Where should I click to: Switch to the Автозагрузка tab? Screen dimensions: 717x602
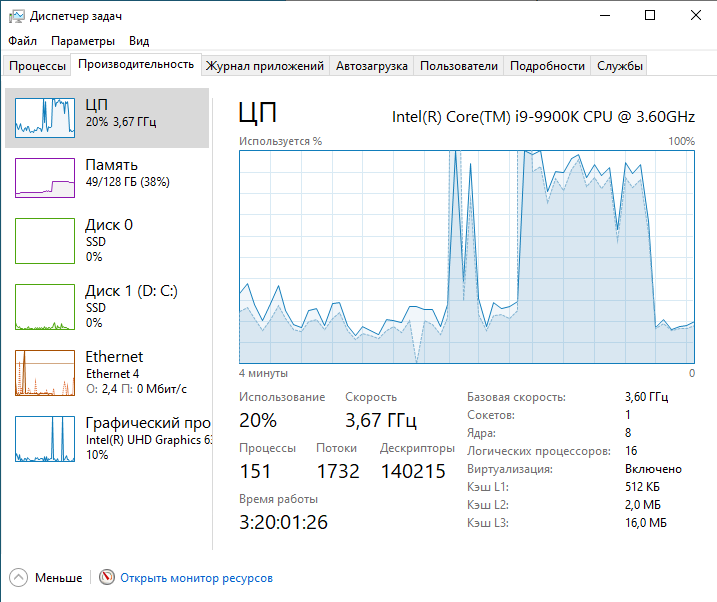point(372,66)
